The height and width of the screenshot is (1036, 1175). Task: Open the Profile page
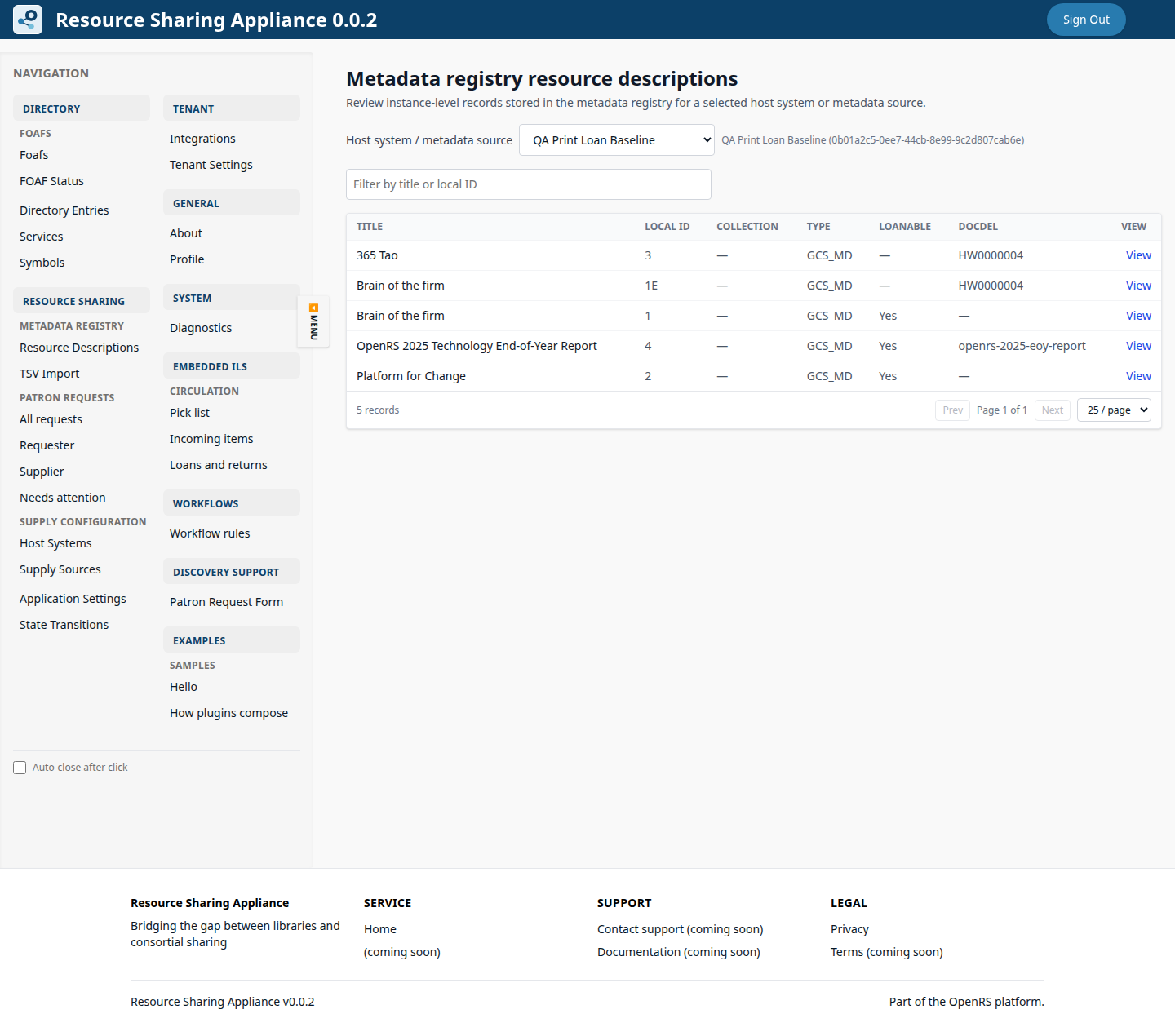187,259
